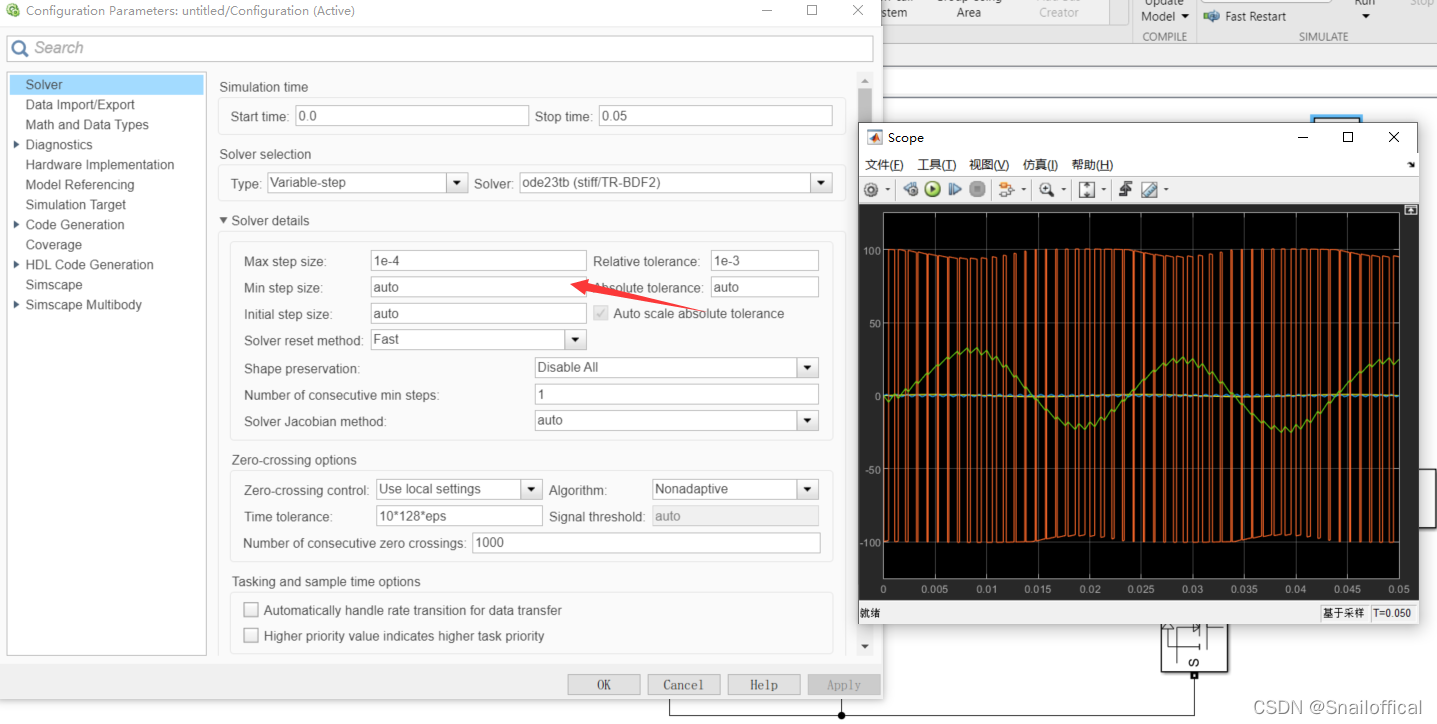Click the Max step size field
The width and height of the screenshot is (1437, 724).
coord(478,261)
